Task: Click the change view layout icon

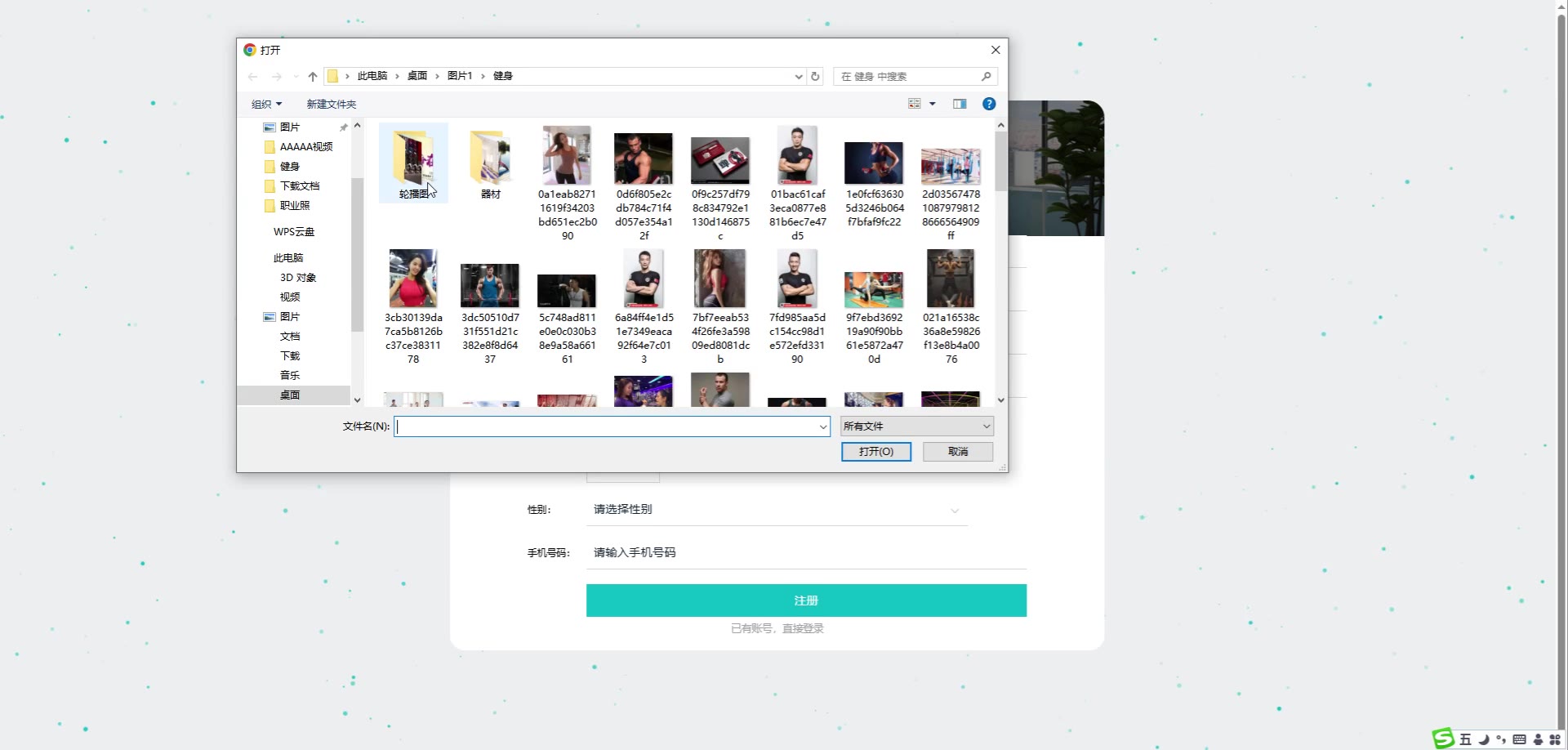Action: pyautogui.click(x=915, y=104)
